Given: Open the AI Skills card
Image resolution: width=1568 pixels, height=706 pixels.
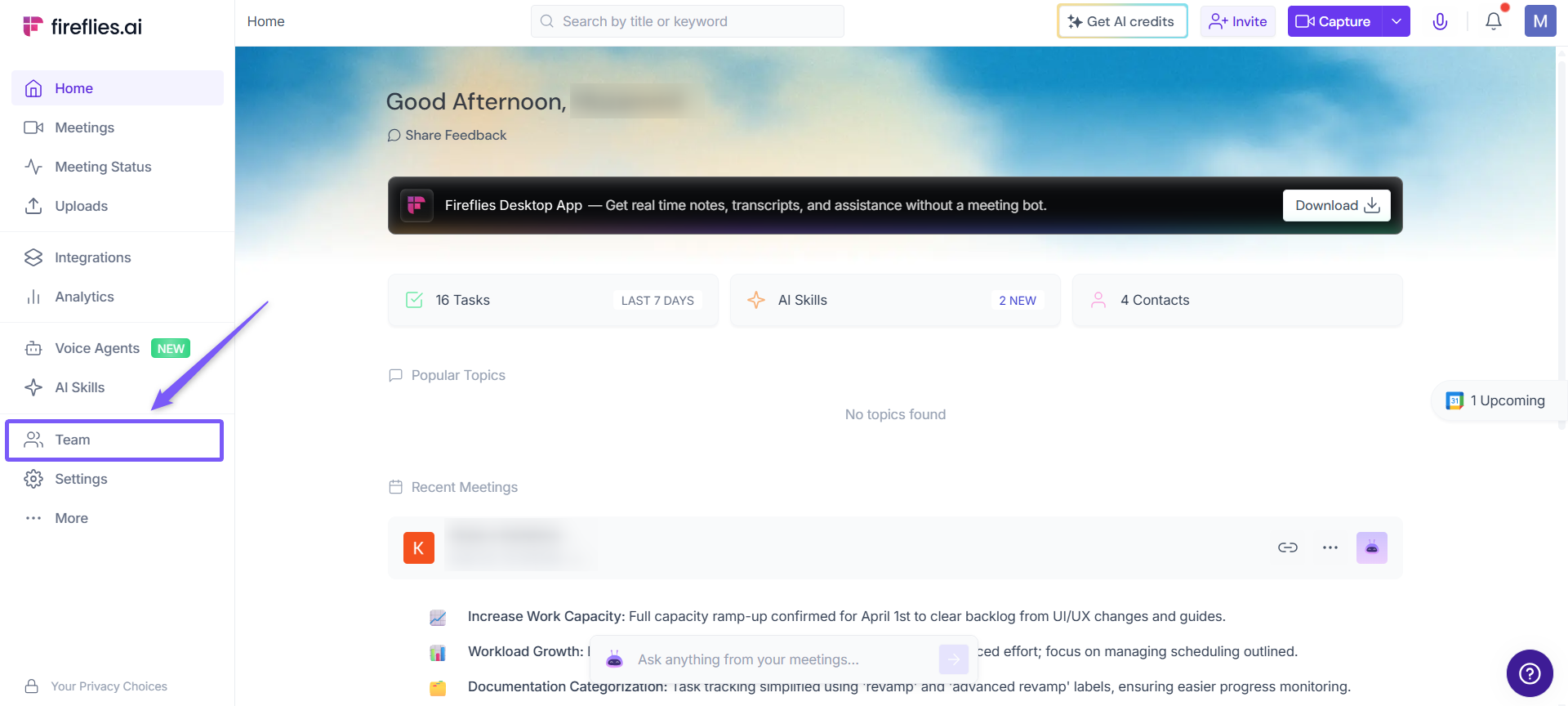Looking at the screenshot, I should [895, 300].
